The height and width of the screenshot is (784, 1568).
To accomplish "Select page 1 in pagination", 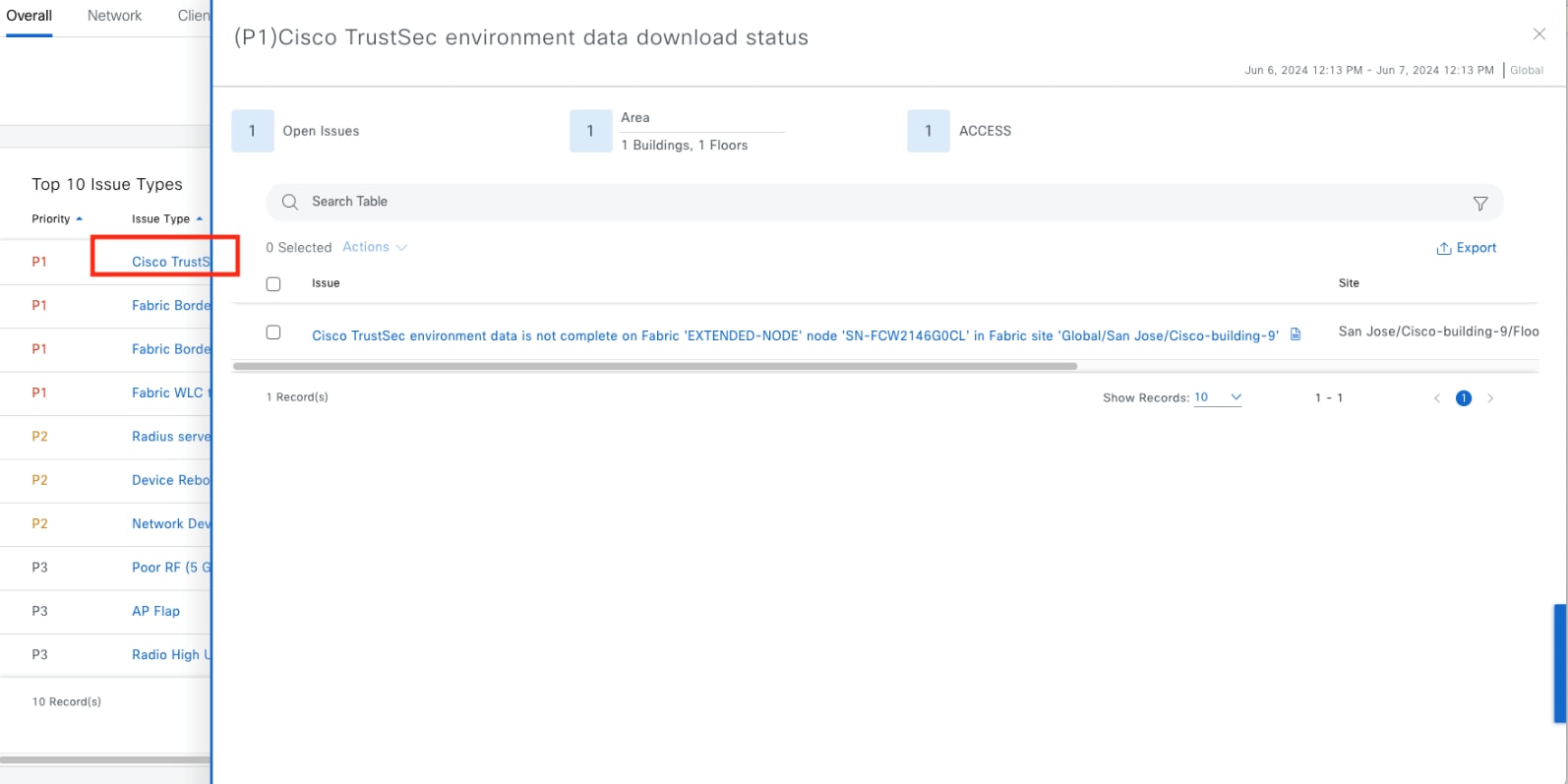I will tap(1464, 398).
